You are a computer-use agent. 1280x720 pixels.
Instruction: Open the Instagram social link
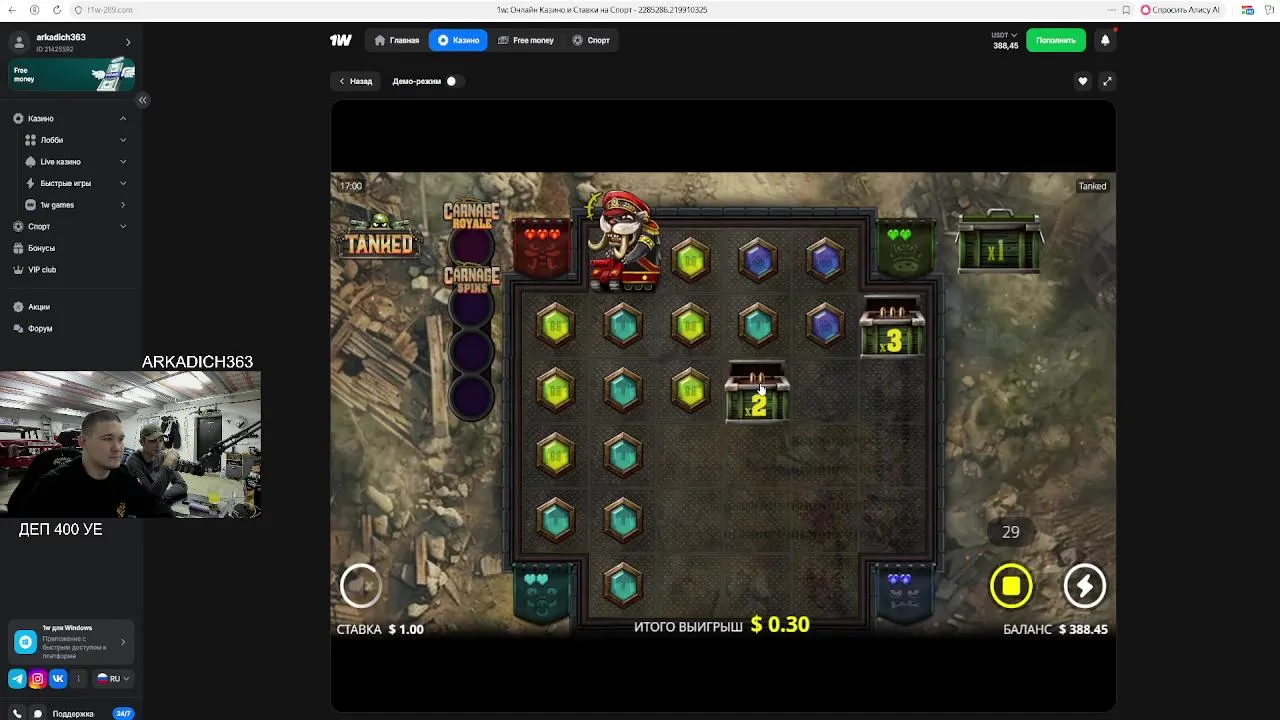(x=38, y=678)
